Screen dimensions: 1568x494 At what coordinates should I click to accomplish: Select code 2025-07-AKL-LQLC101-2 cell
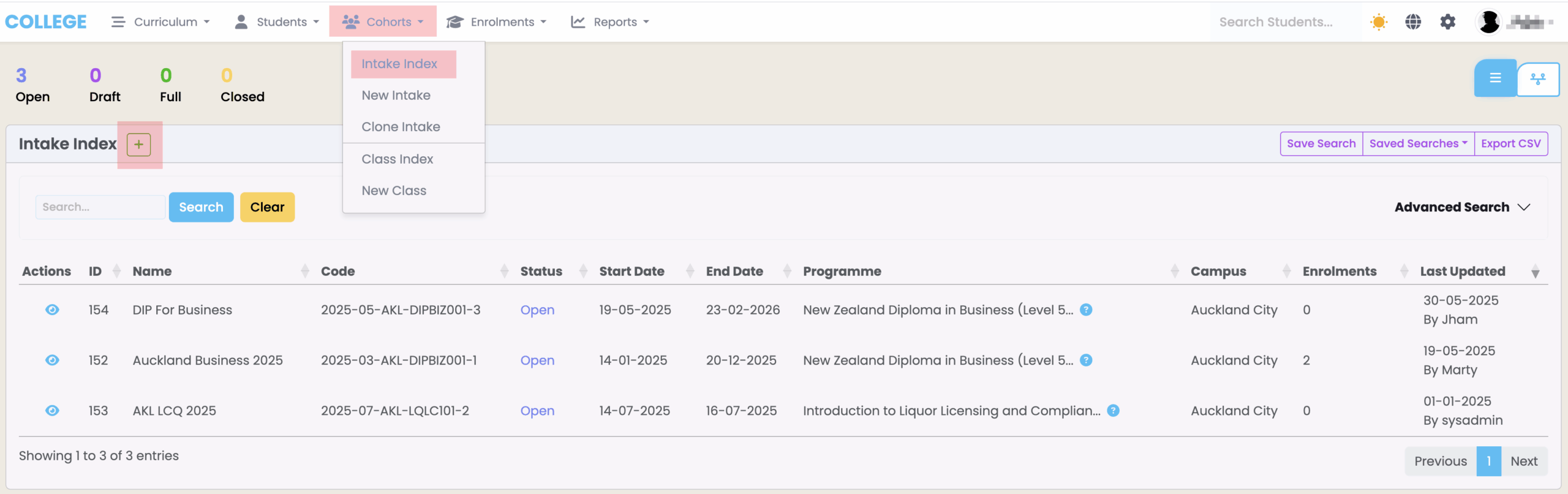coord(395,411)
